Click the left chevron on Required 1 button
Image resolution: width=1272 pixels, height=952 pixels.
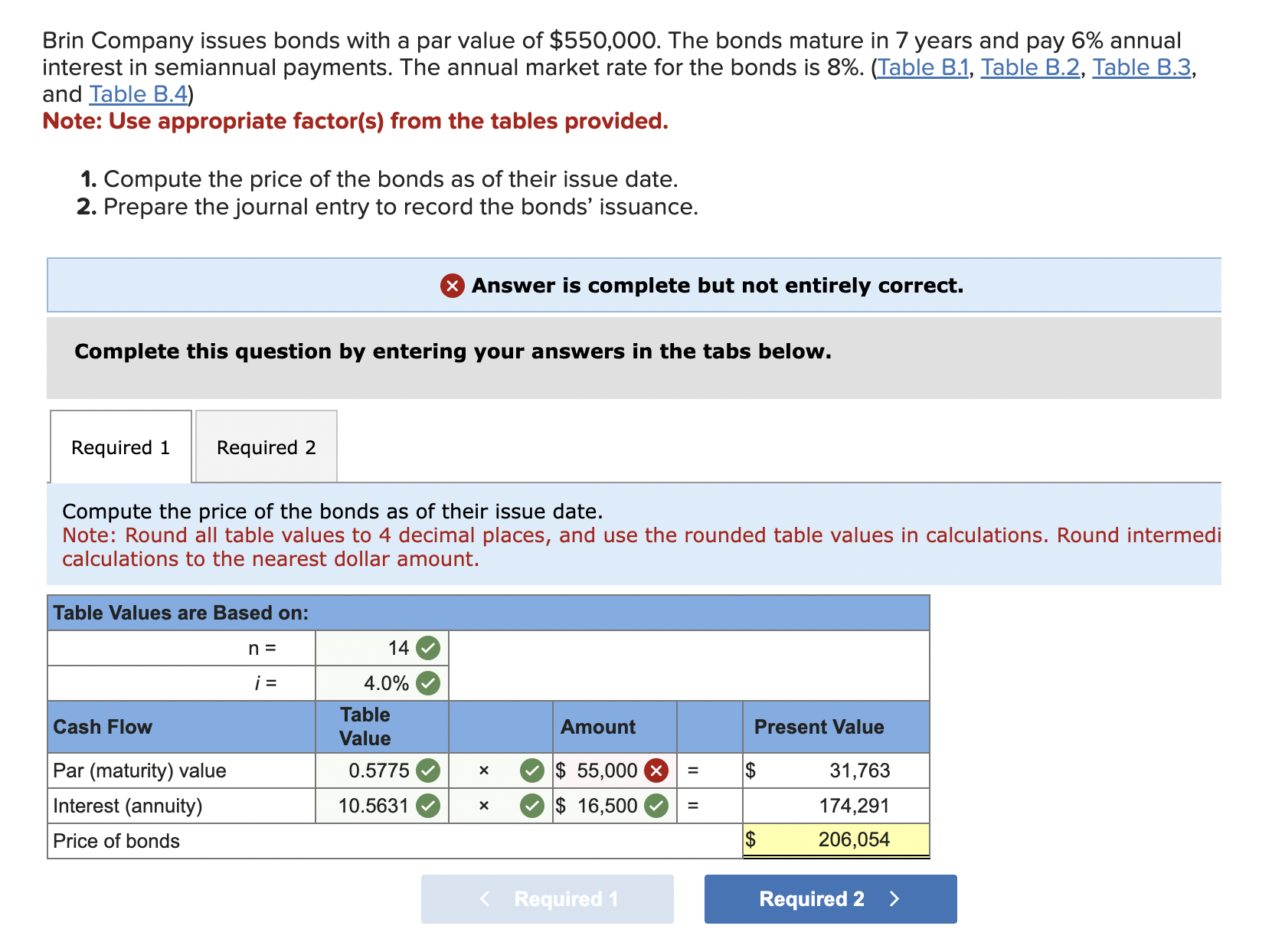484,899
